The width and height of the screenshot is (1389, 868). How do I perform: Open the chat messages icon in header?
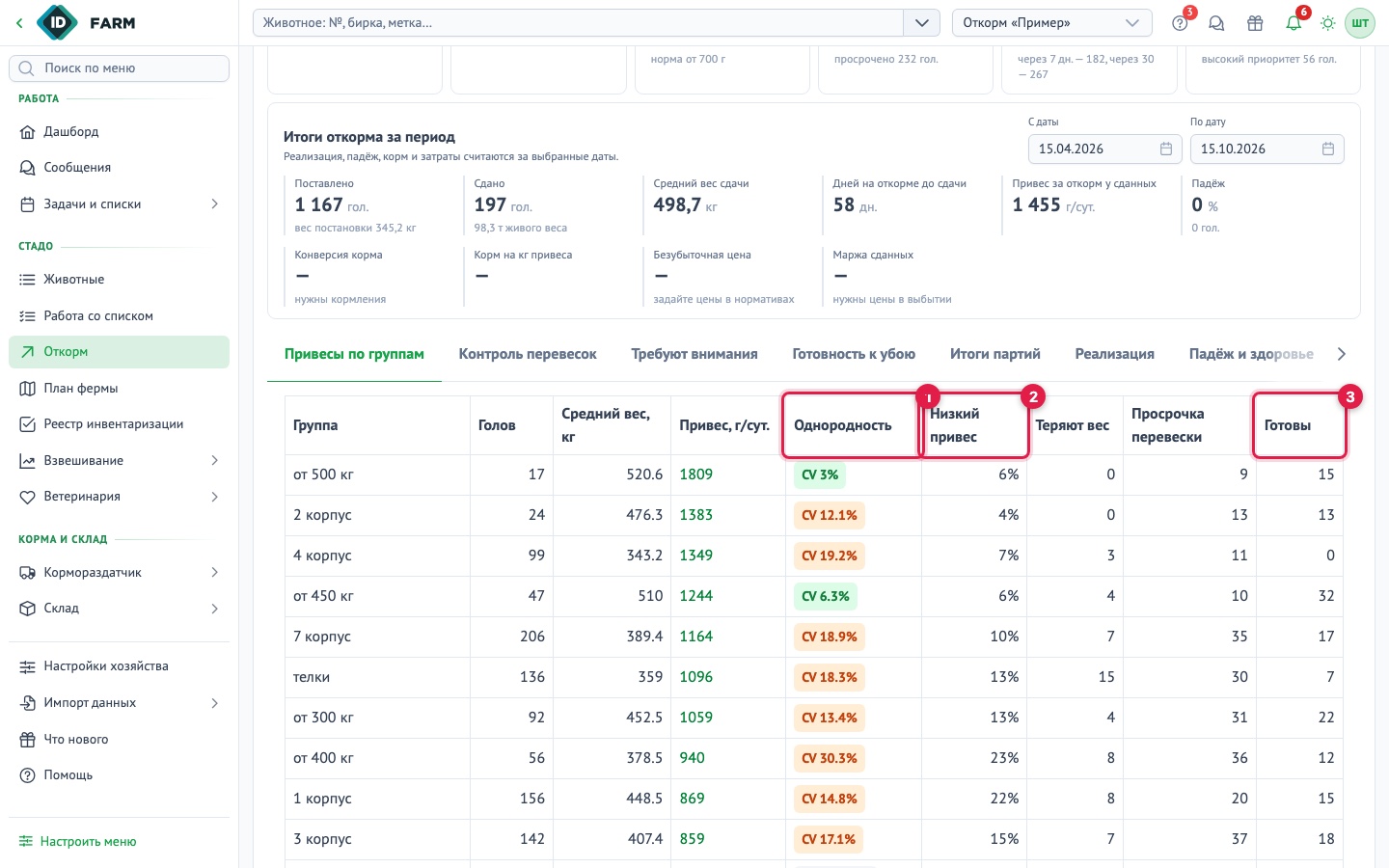pos(1216,23)
